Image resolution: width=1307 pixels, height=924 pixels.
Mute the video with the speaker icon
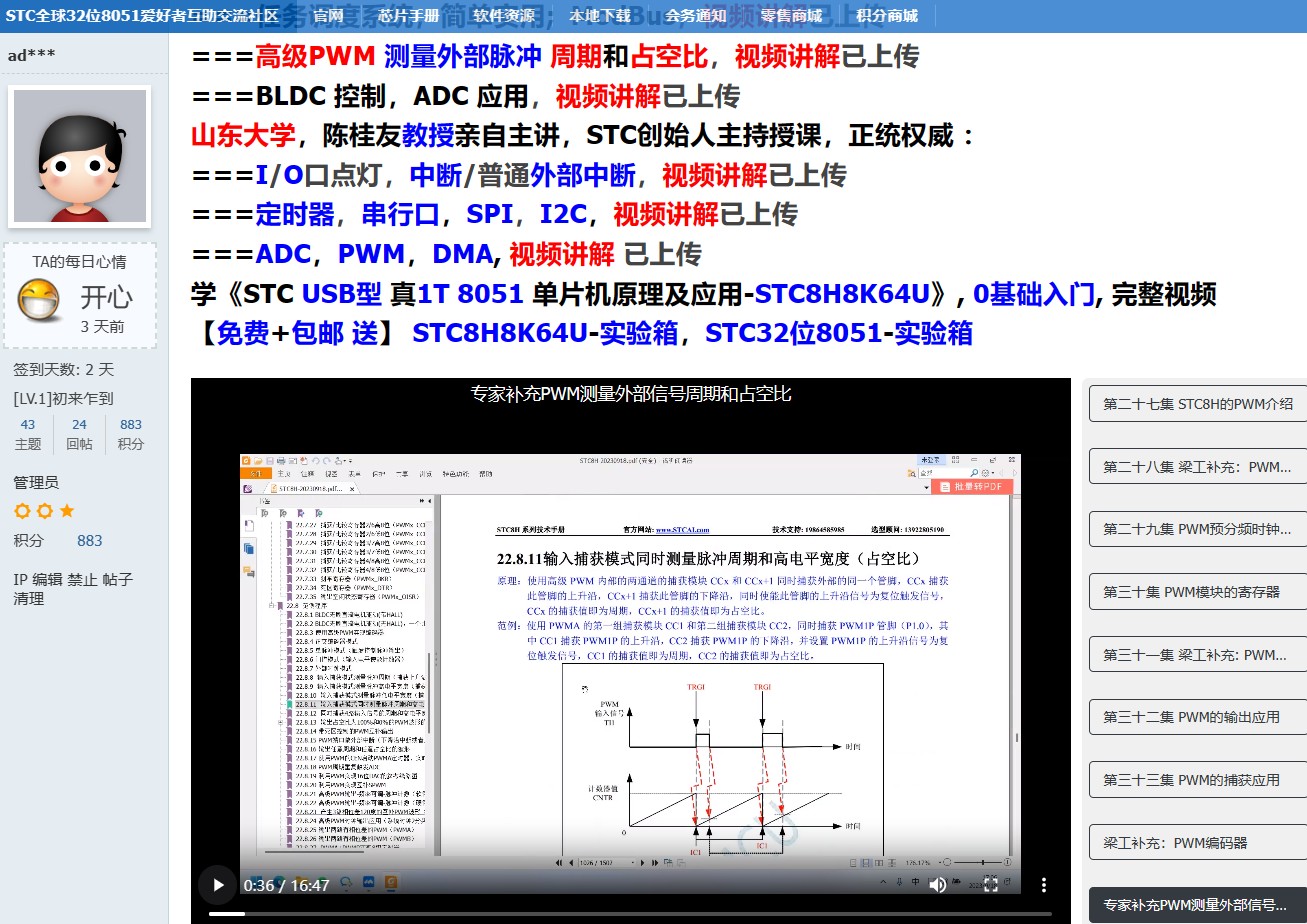(x=938, y=884)
